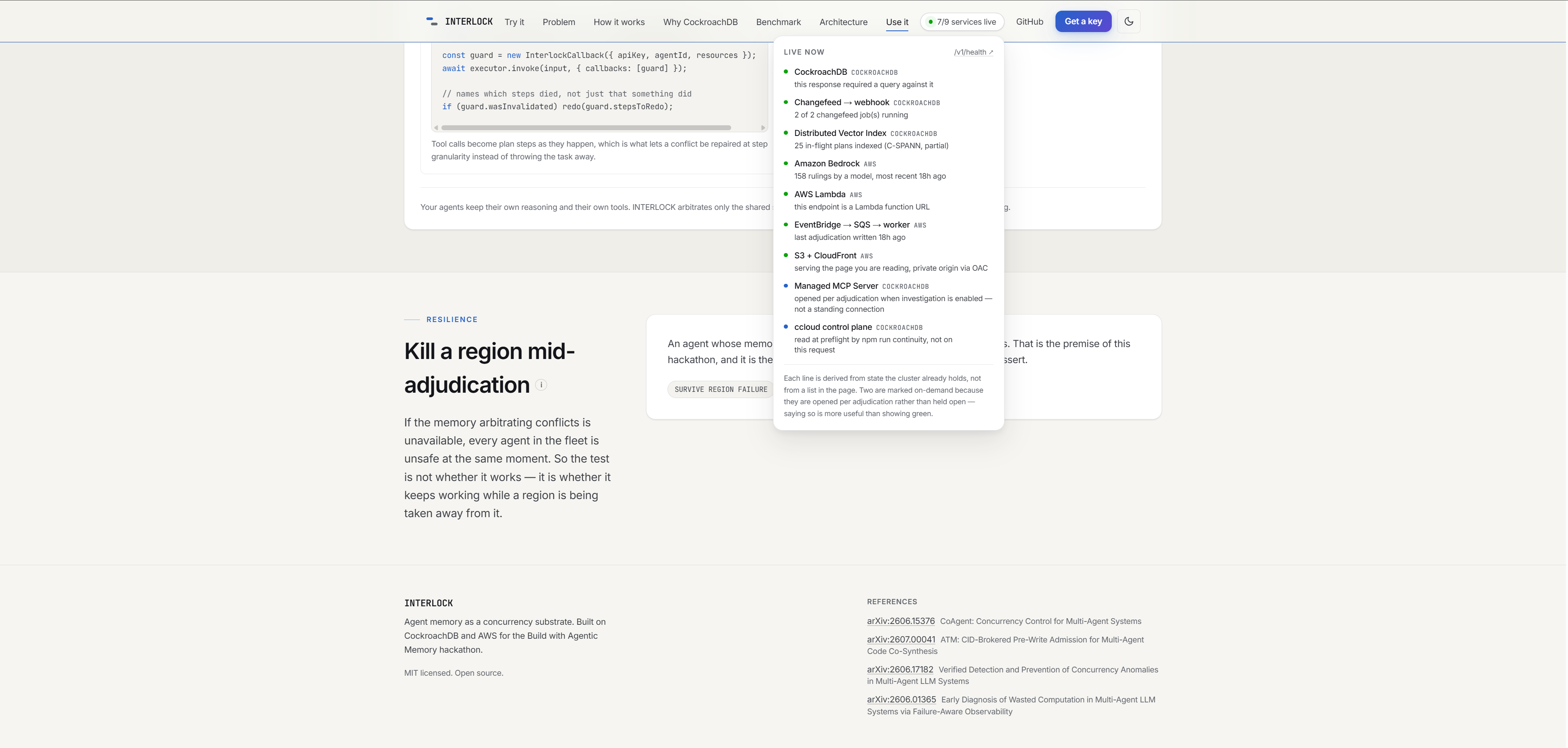
Task: Click the footer 'INTERLOCK' title
Action: click(x=429, y=603)
